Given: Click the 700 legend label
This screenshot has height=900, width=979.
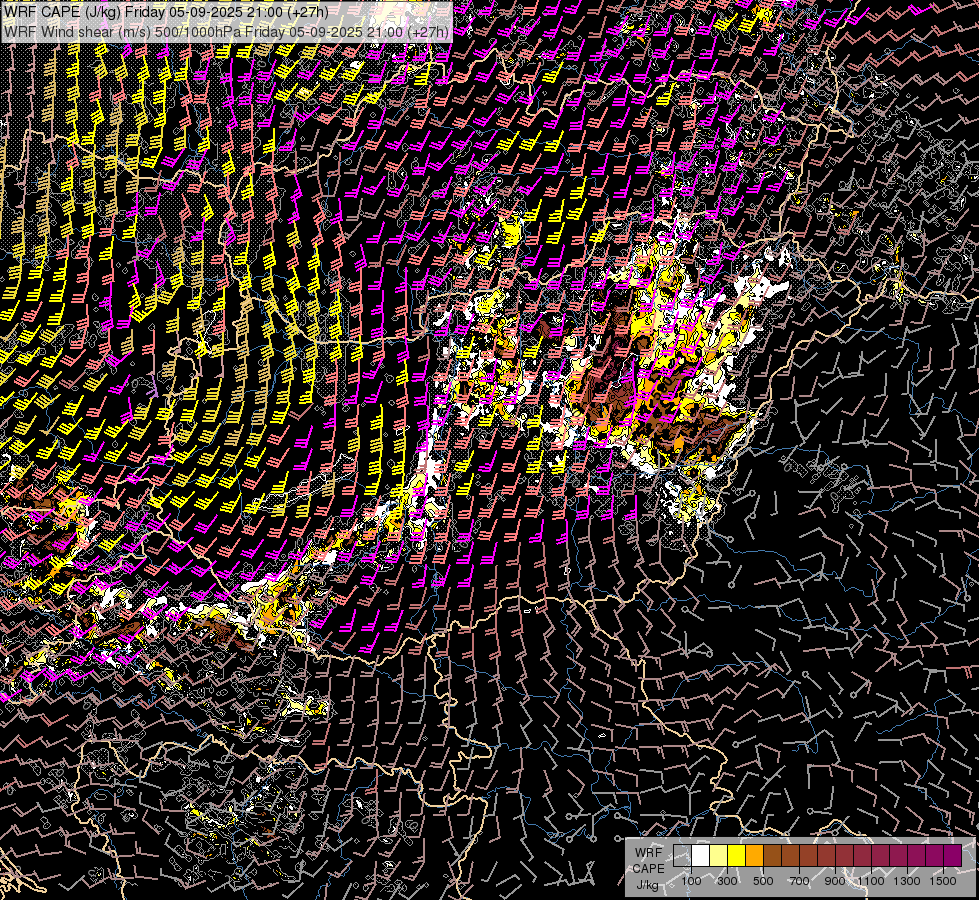Looking at the screenshot, I should [x=799, y=881].
